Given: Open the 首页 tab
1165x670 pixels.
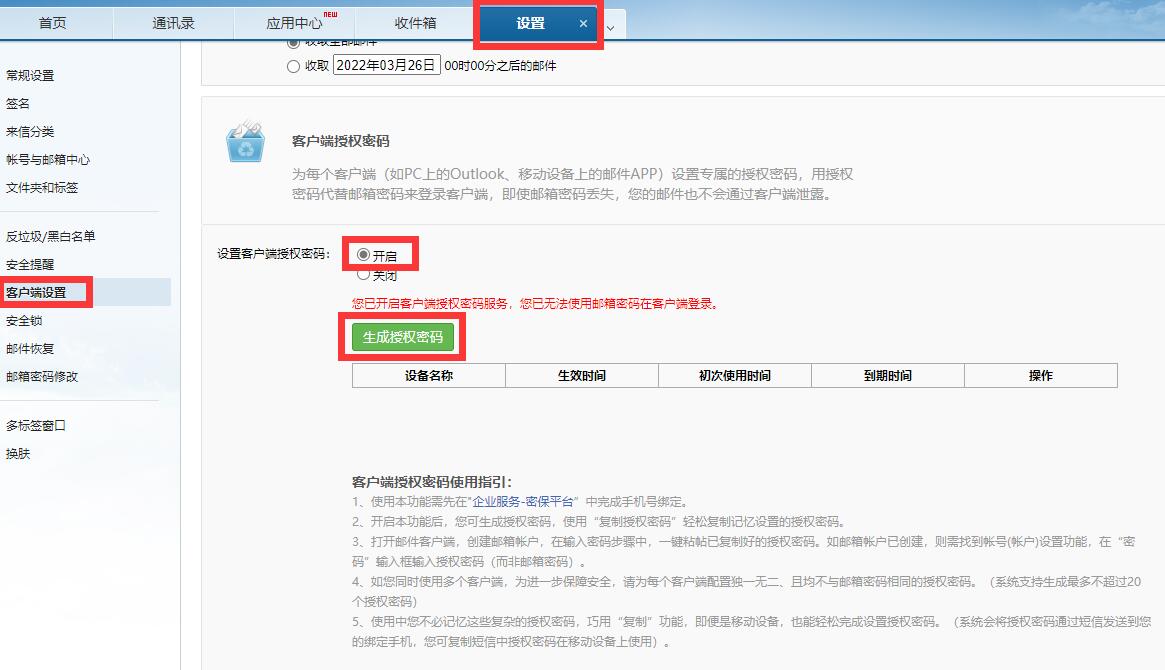Looking at the screenshot, I should (x=53, y=23).
